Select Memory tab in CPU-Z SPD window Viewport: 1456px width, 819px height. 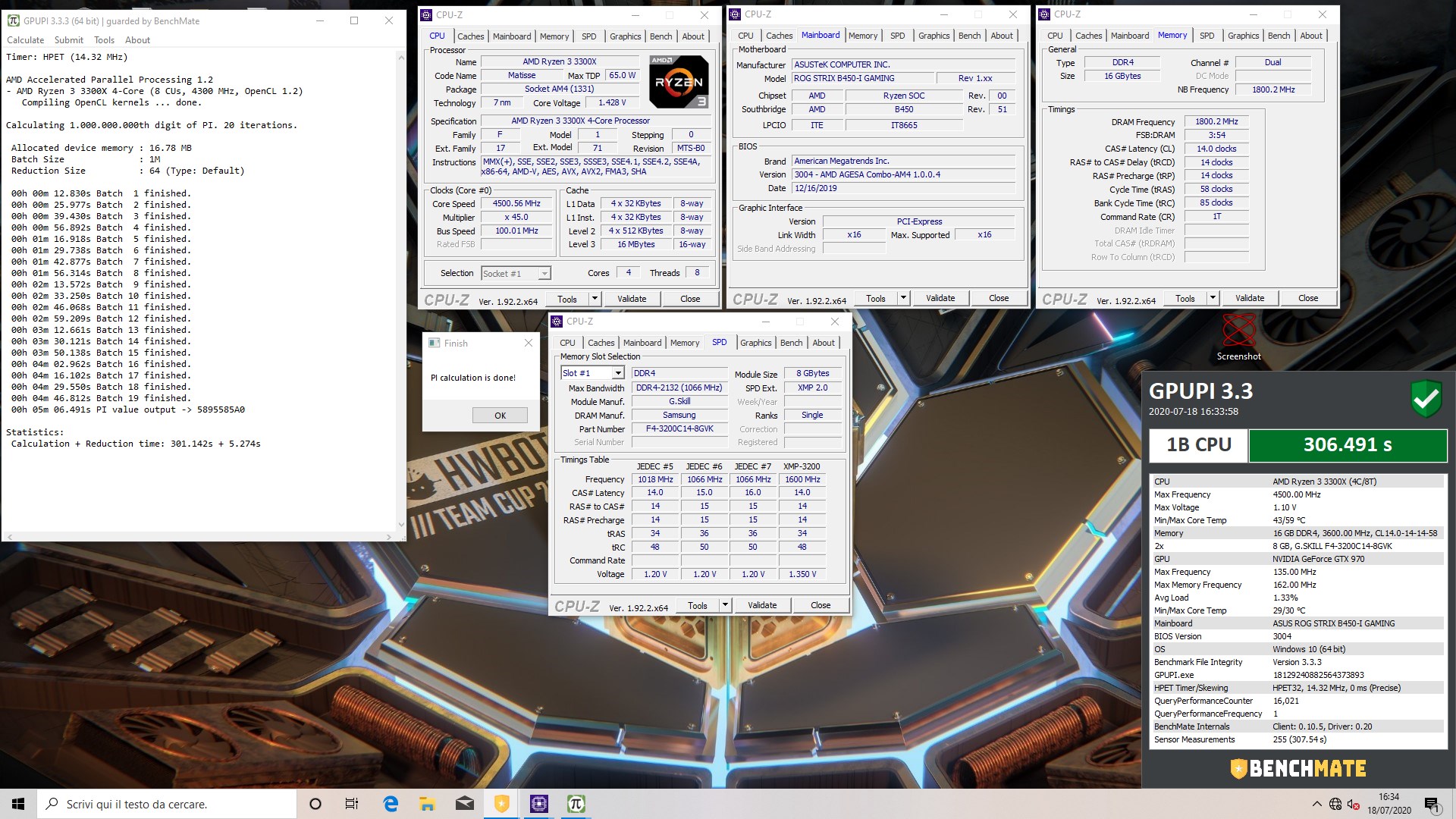tap(685, 343)
